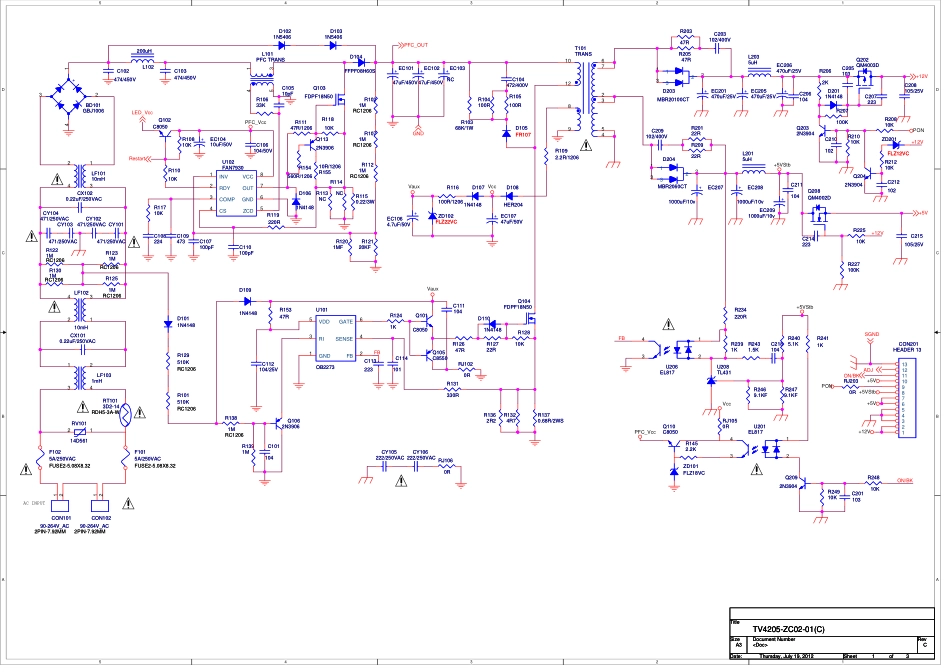950x672 pixels.
Task: Select the U101 OB2273 controller block
Action: point(335,338)
